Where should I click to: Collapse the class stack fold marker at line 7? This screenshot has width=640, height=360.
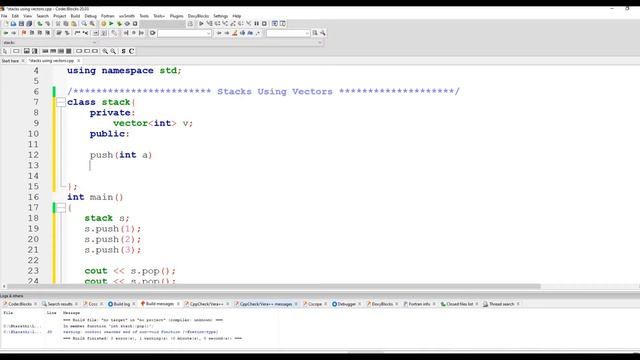coord(61,102)
